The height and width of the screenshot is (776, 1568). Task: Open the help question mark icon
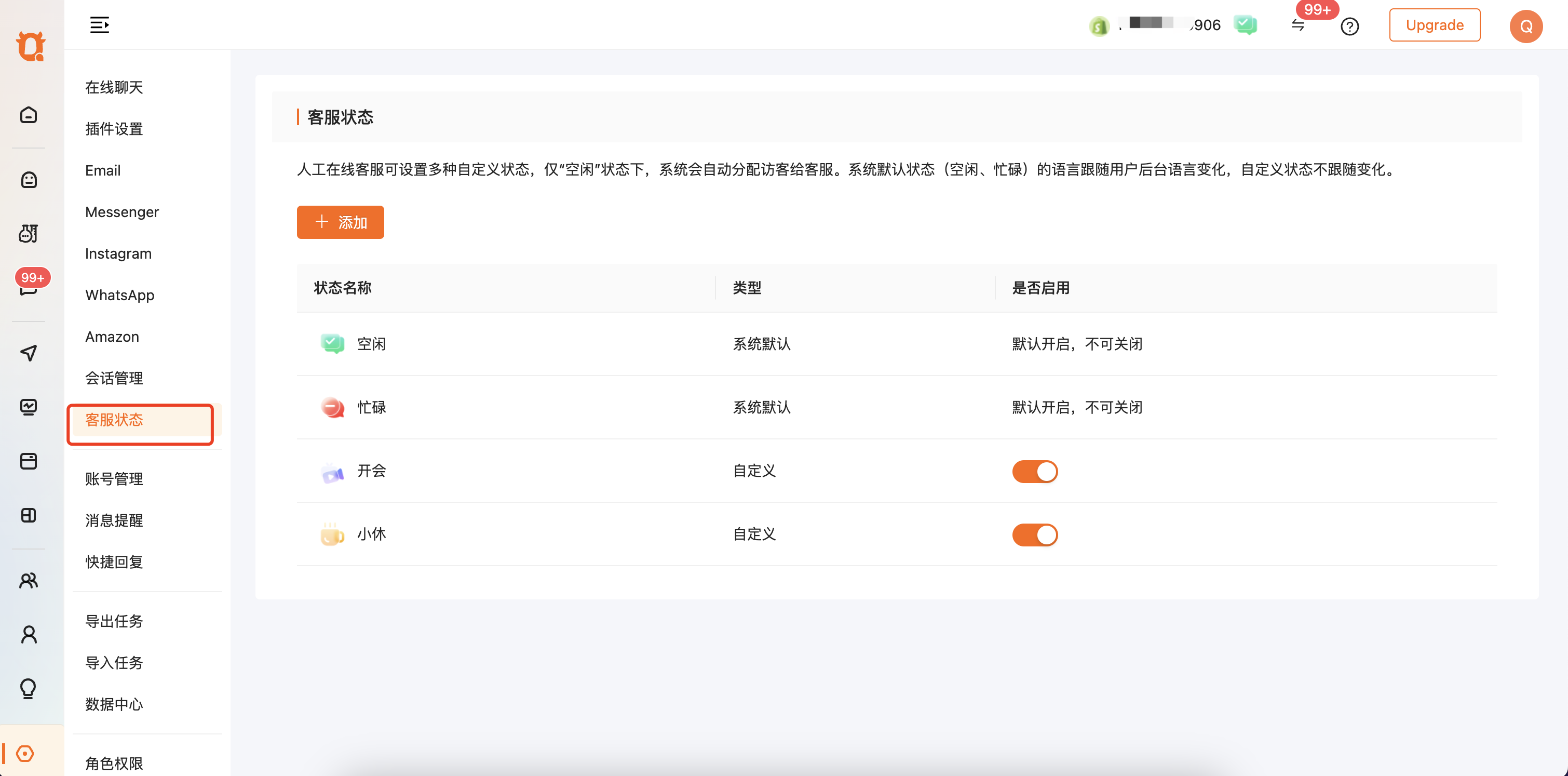(x=1349, y=26)
